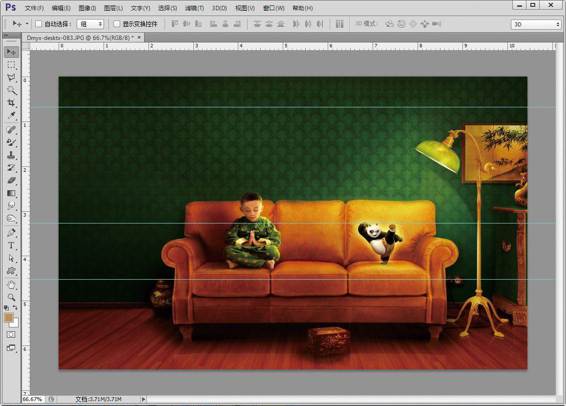The image size is (566, 406).
Task: Select the Pen tool
Action: pyautogui.click(x=11, y=233)
